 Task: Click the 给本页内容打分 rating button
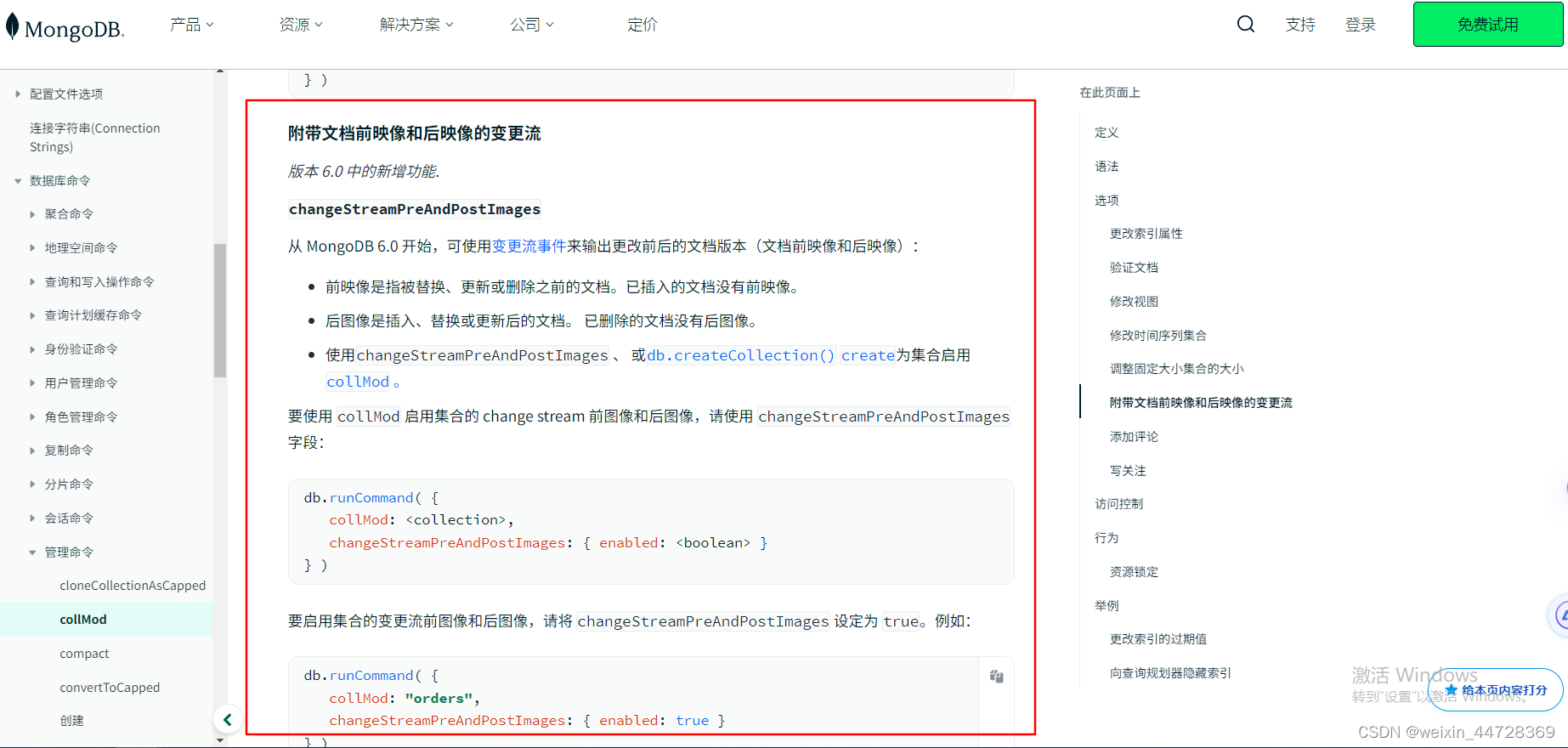pos(1496,690)
